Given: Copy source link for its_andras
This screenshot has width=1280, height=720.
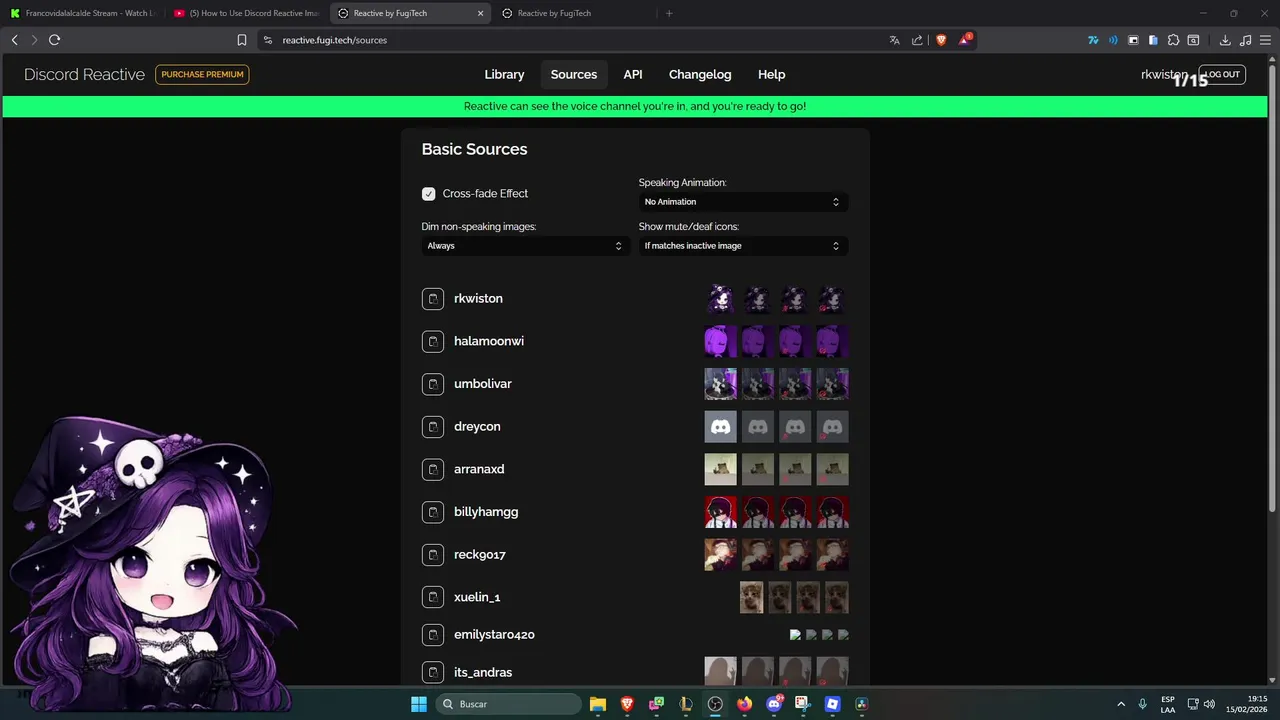Looking at the screenshot, I should pyautogui.click(x=432, y=673).
